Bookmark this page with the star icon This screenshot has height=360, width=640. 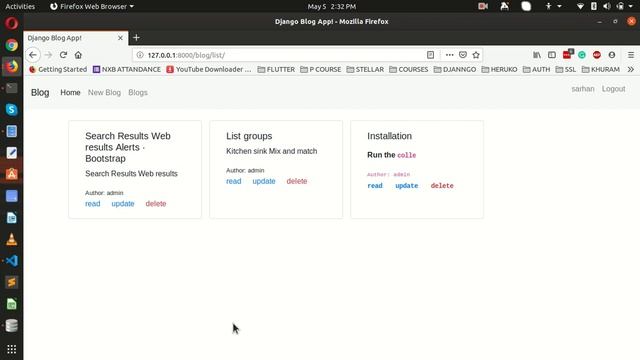[476, 55]
